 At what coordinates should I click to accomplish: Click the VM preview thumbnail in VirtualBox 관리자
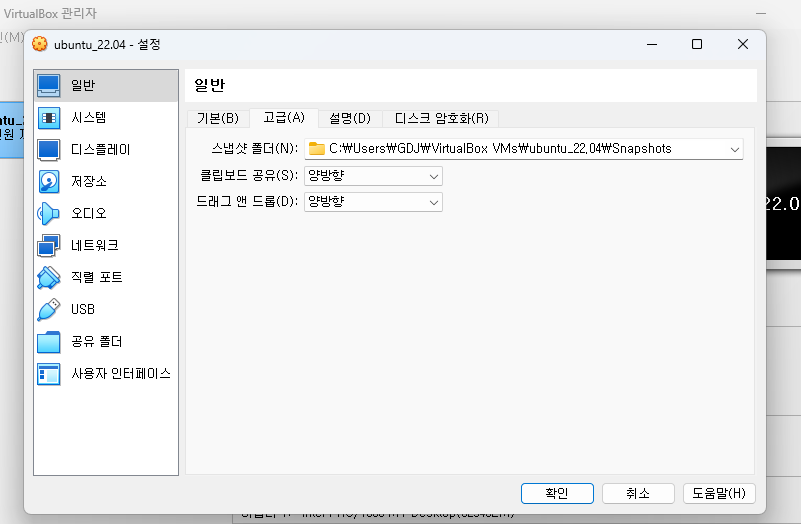point(784,204)
